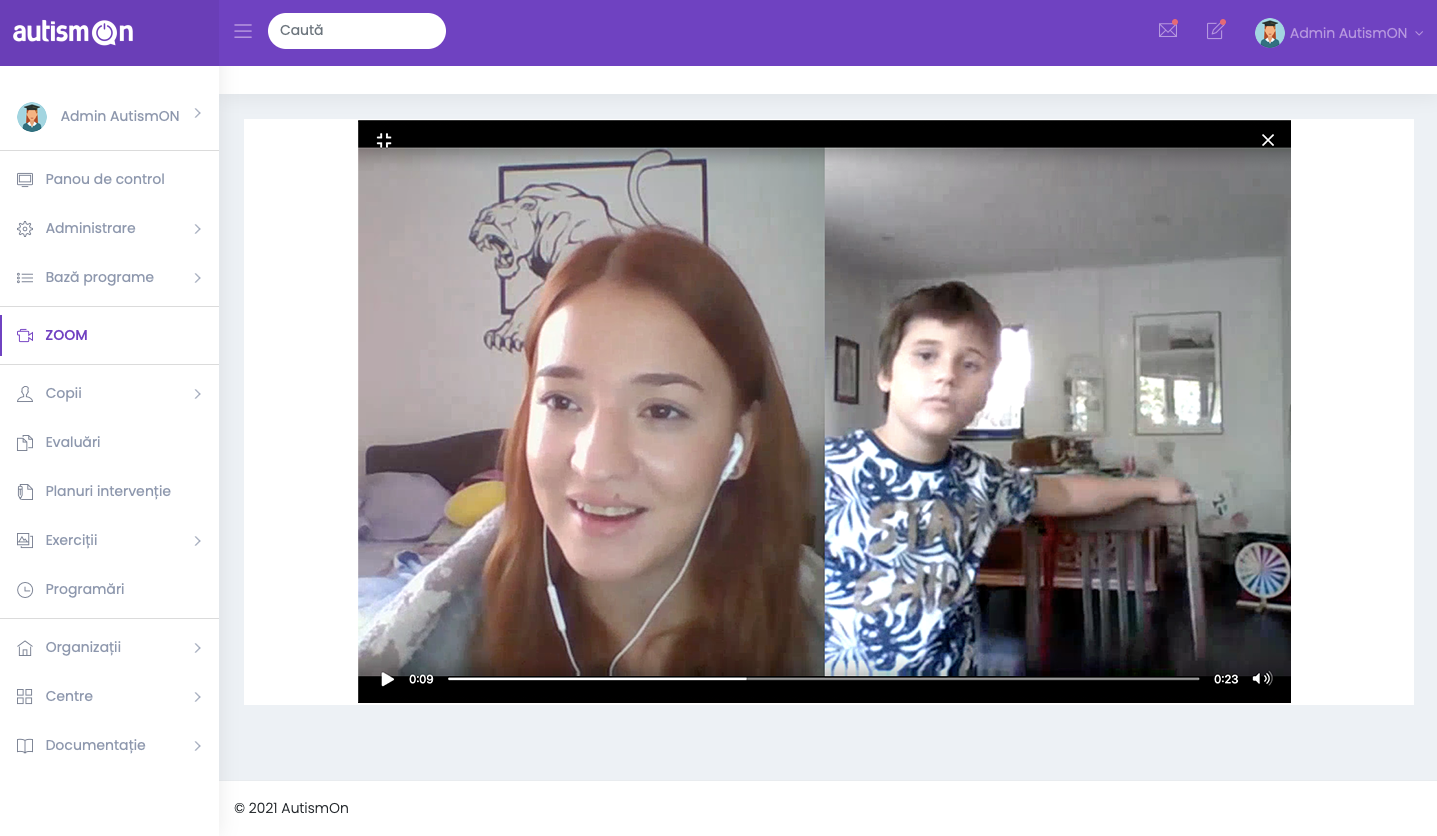Click the Programări clock icon
The height and width of the screenshot is (836, 1437).
pos(25,590)
